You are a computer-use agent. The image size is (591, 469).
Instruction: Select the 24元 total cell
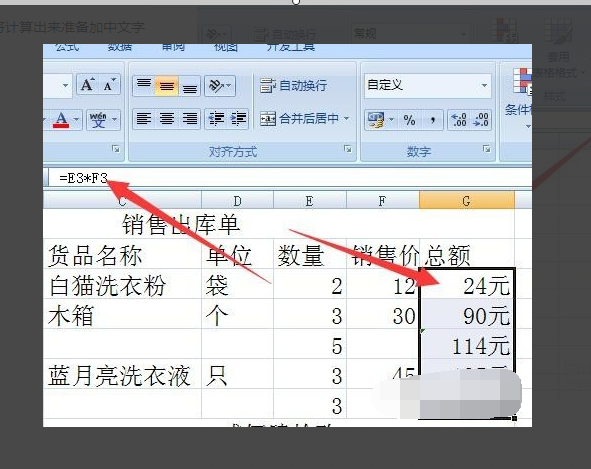467,284
